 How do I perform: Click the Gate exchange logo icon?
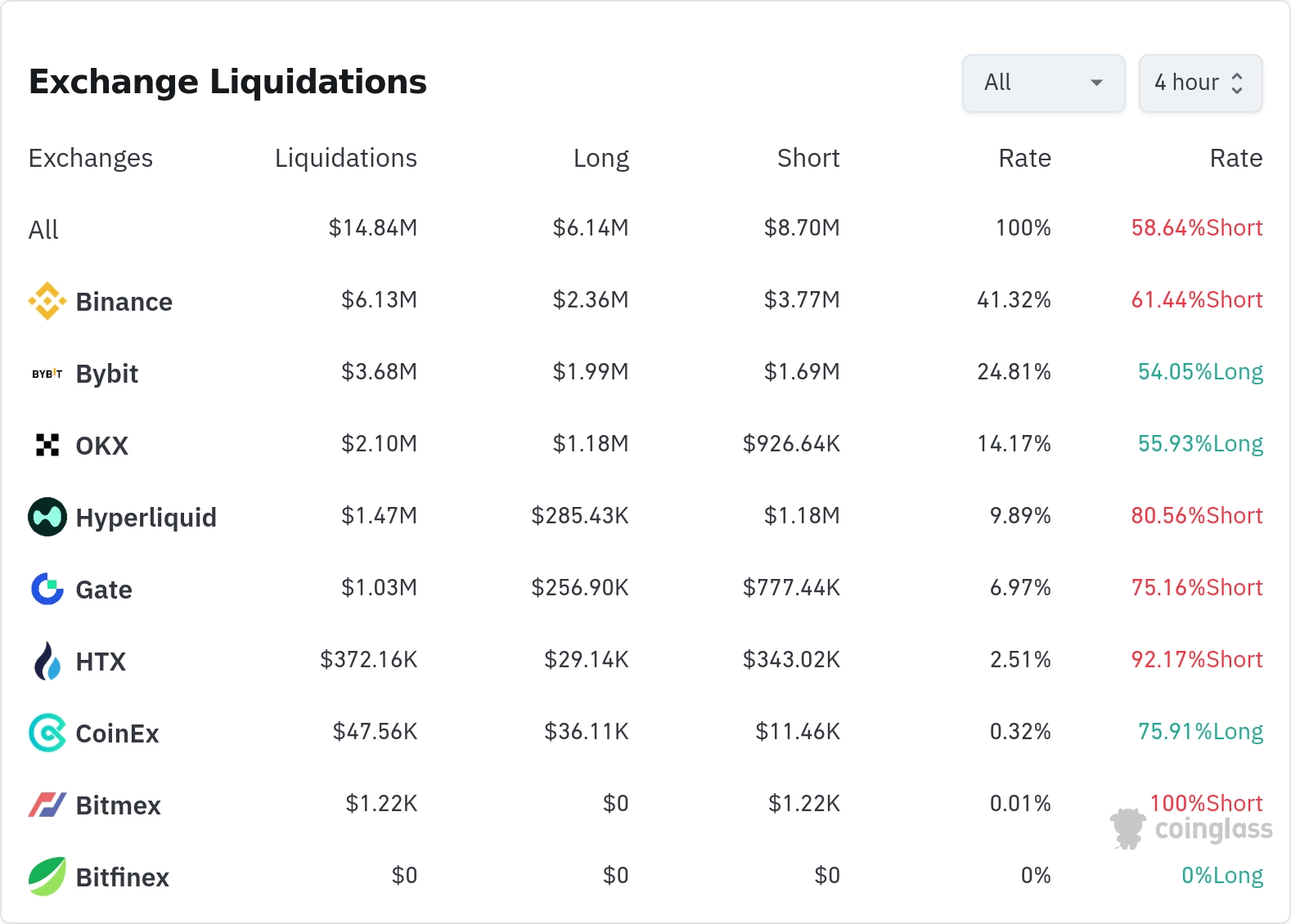tap(47, 589)
